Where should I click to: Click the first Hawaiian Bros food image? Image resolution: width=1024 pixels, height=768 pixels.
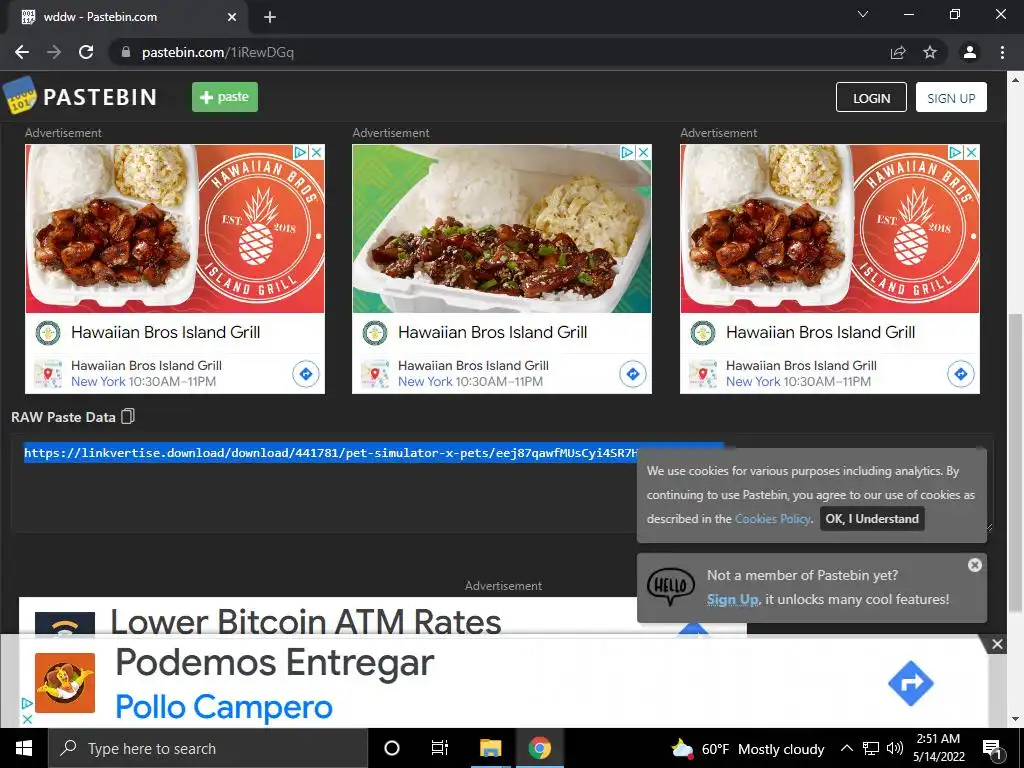[175, 229]
